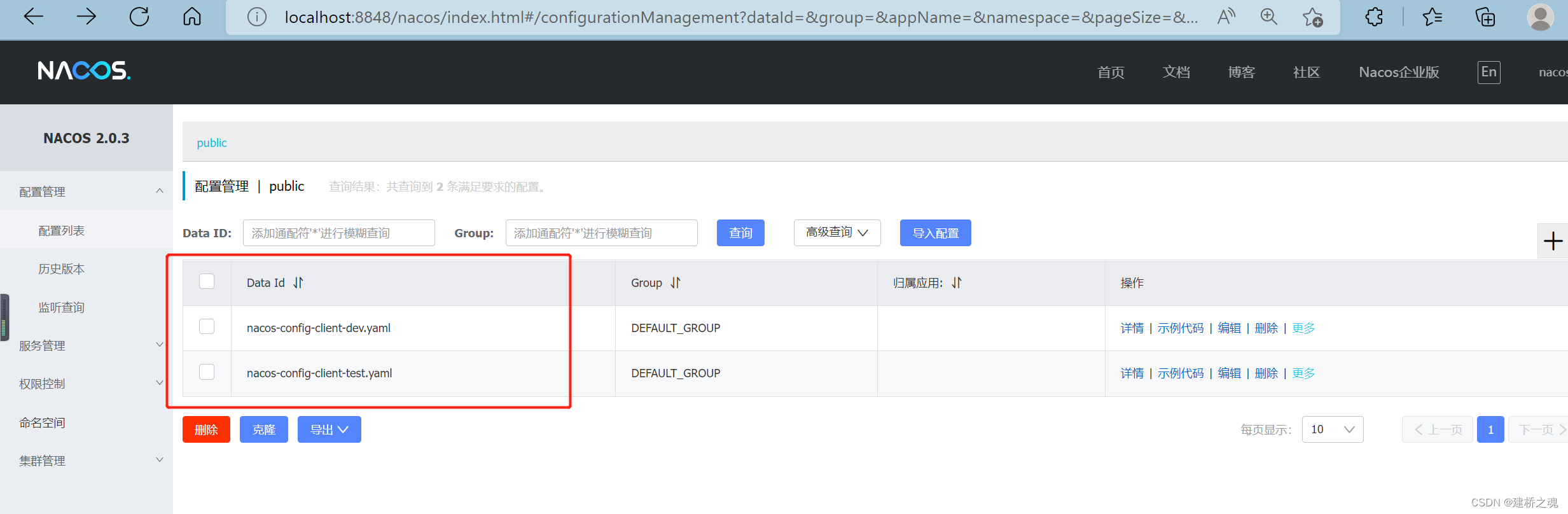Open the 导出 export dropdown button
Image resolution: width=1568 pixels, height=514 pixels.
(x=329, y=429)
